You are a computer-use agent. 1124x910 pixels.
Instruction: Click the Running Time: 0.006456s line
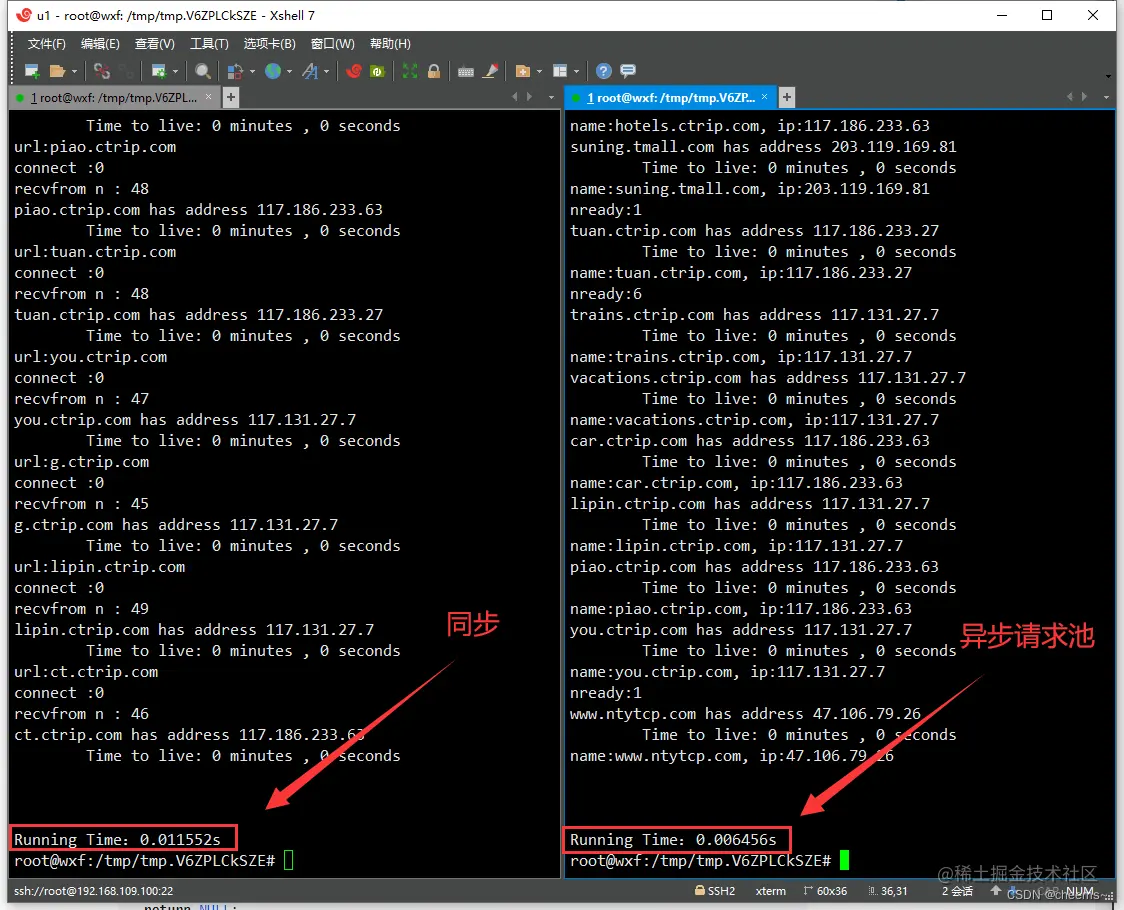click(673, 839)
